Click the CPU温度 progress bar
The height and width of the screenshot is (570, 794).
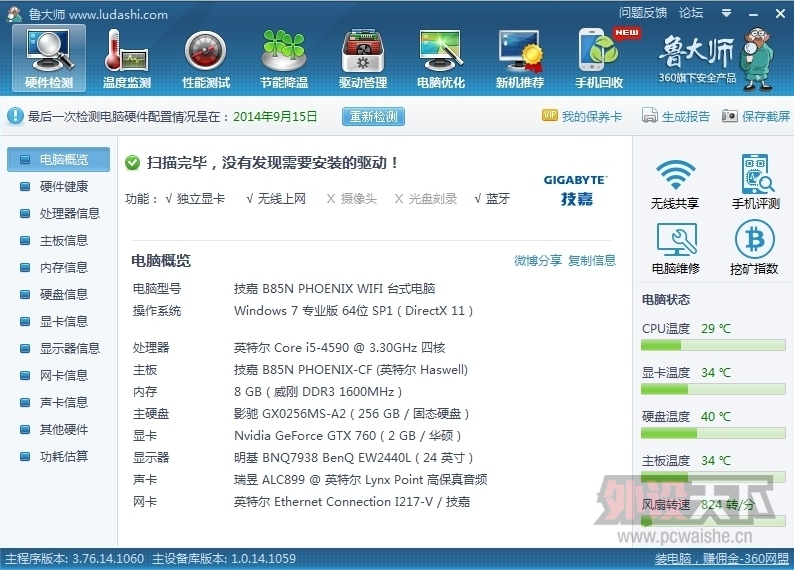(713, 345)
